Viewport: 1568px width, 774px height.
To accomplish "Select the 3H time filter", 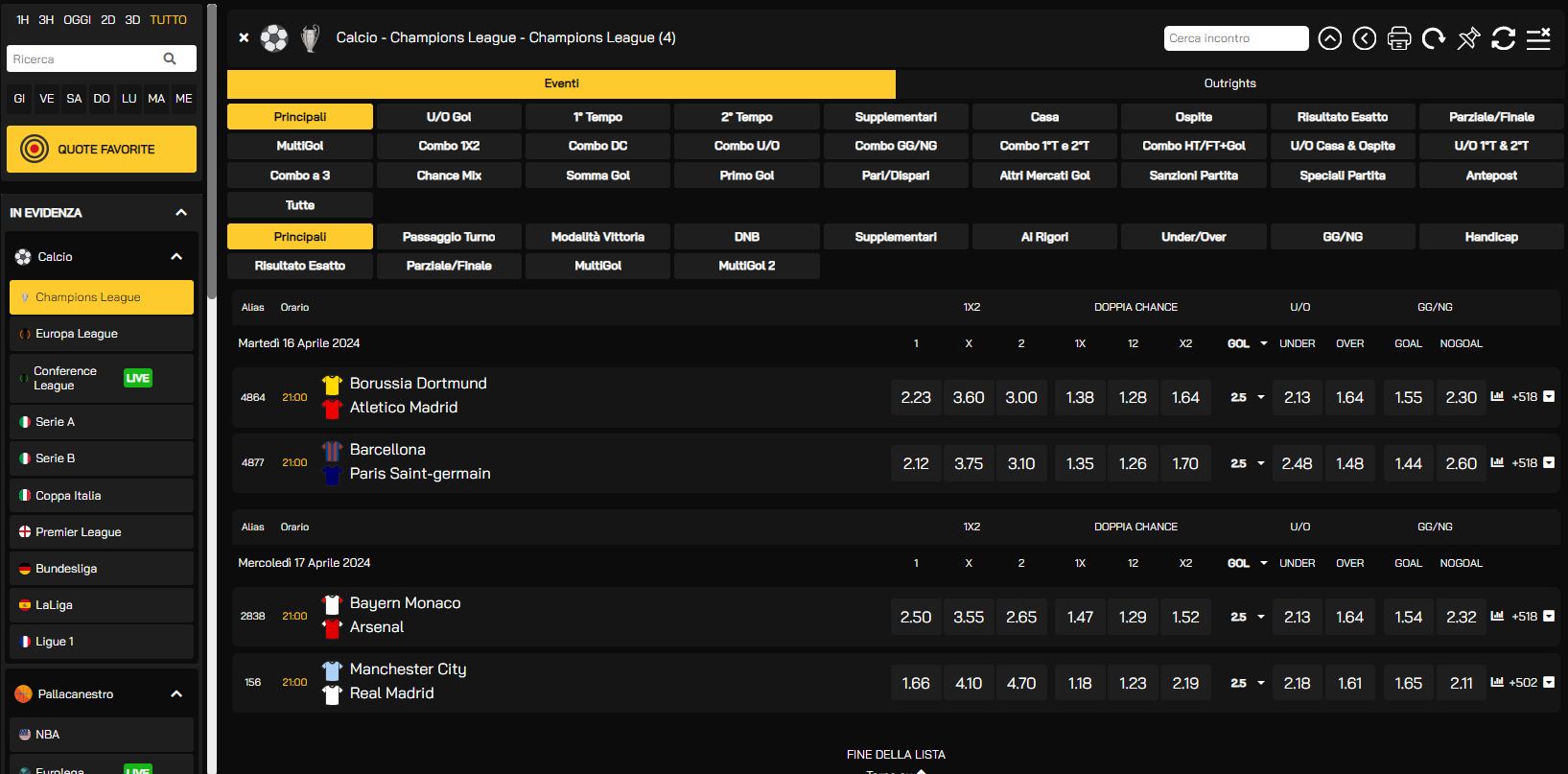I will (x=46, y=19).
